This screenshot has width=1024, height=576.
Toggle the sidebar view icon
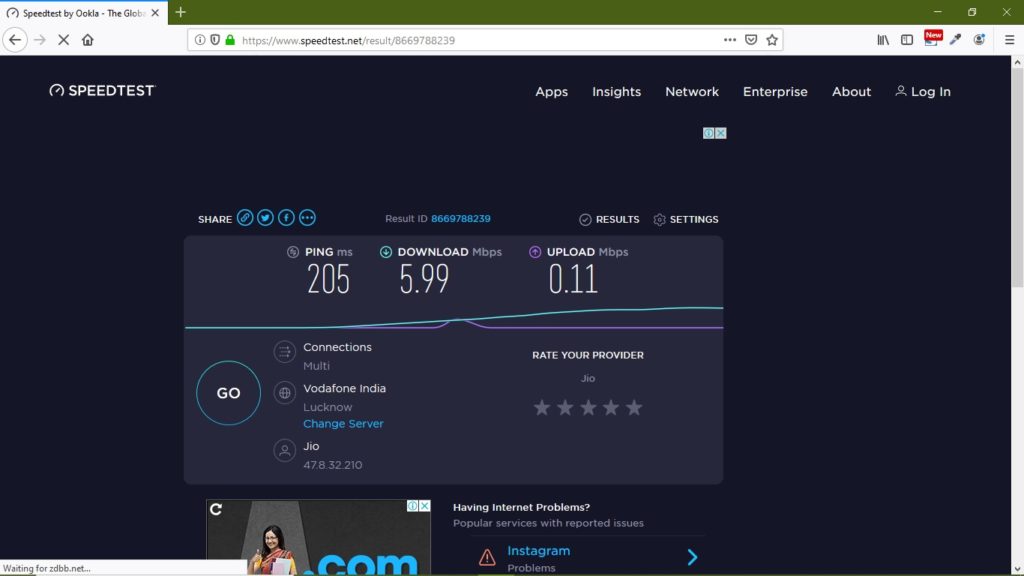click(907, 40)
